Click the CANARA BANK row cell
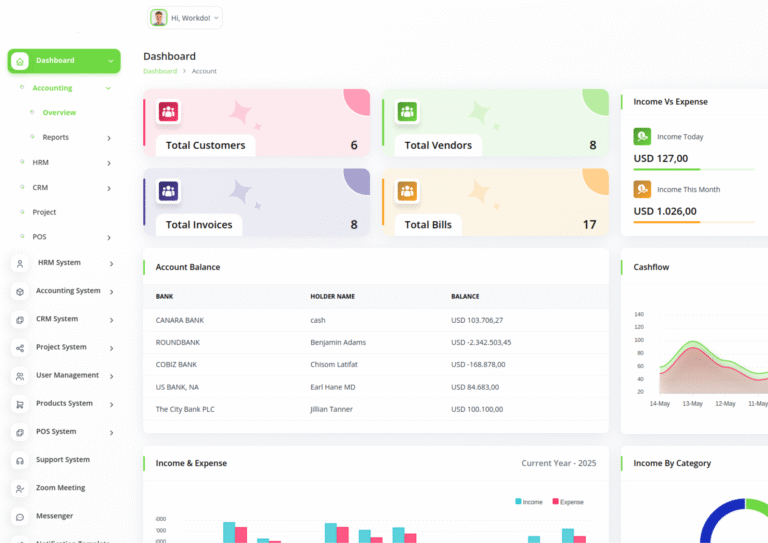Viewport: 768px width, 543px height. [180, 320]
